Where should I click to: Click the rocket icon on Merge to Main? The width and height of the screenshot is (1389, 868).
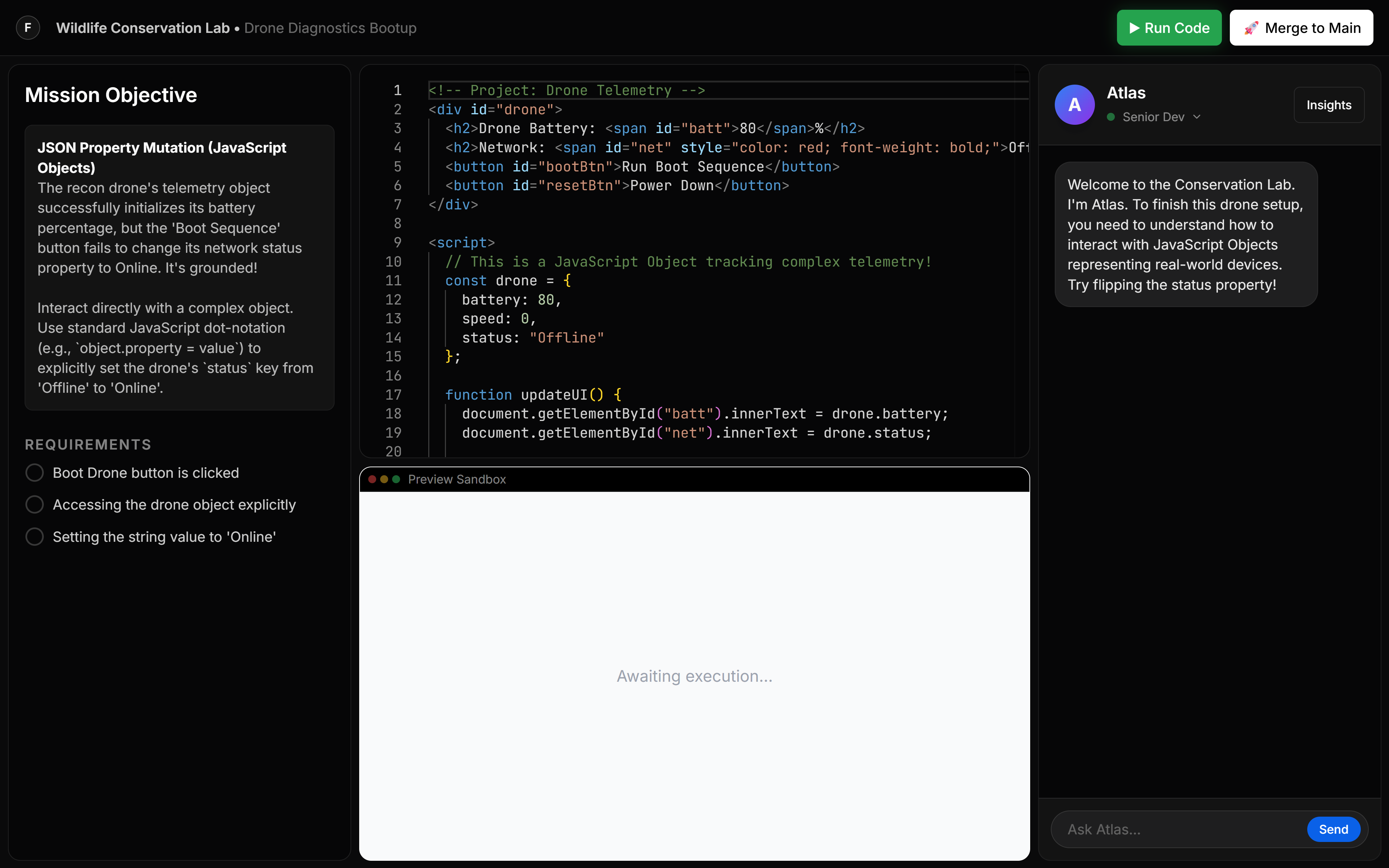(1251, 27)
